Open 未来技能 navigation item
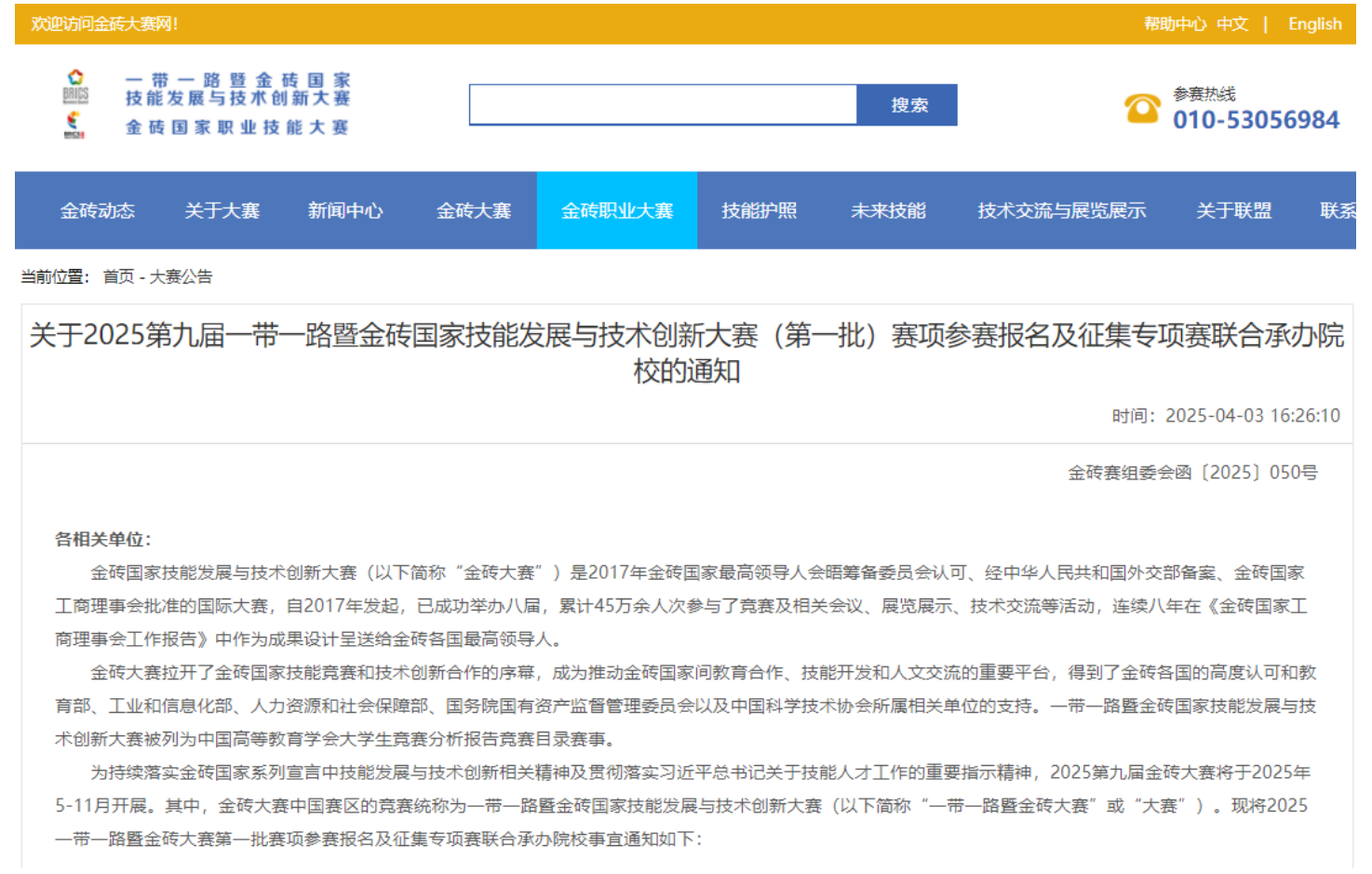Viewport: 1372px width, 874px height. 888,211
